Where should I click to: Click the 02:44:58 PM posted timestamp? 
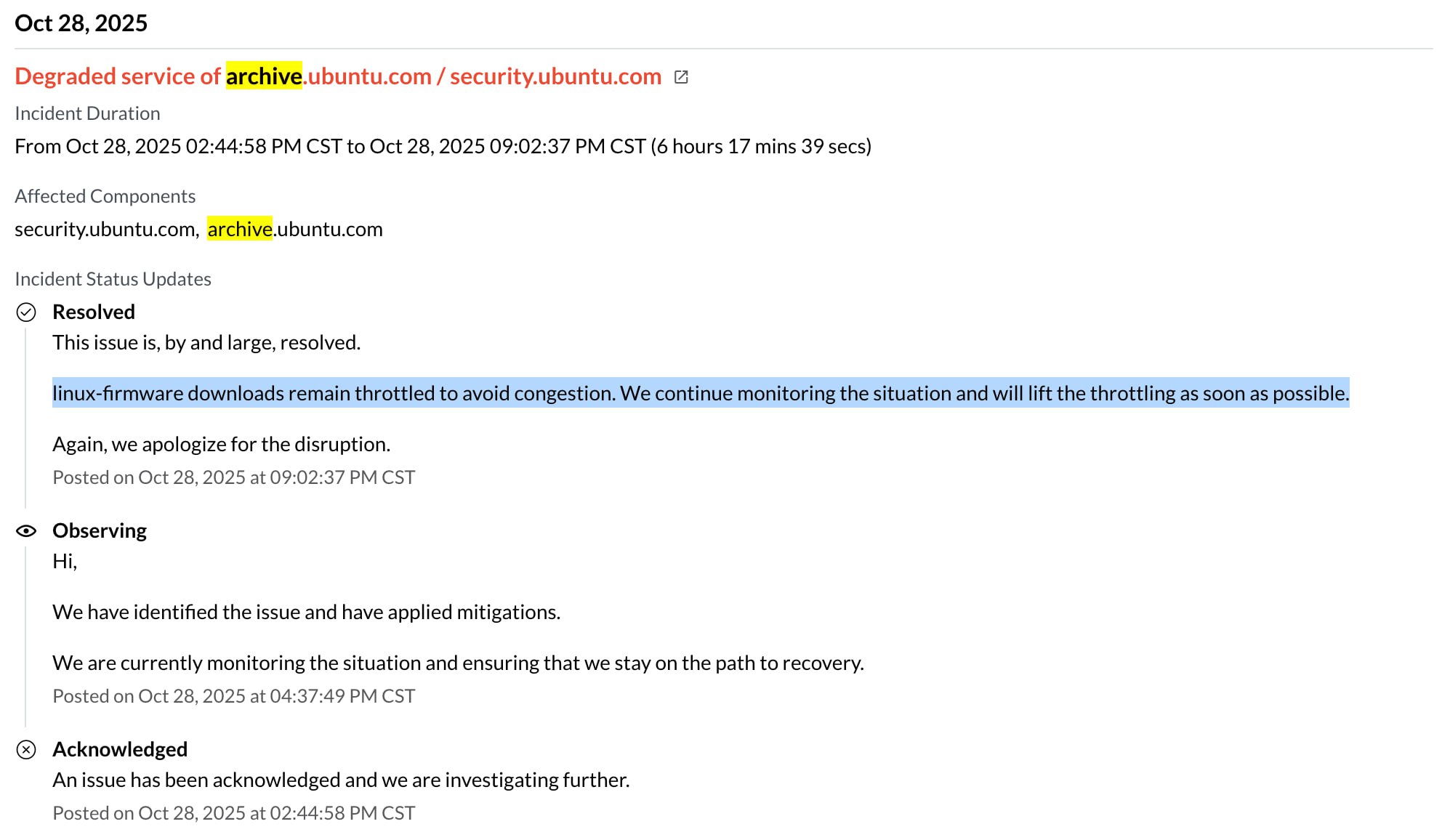coord(233,813)
